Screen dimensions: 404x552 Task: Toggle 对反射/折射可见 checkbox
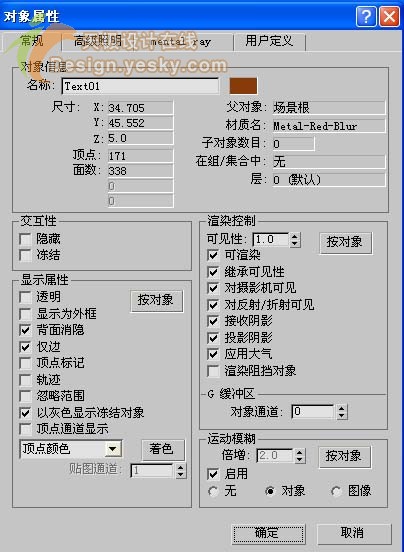(x=213, y=305)
